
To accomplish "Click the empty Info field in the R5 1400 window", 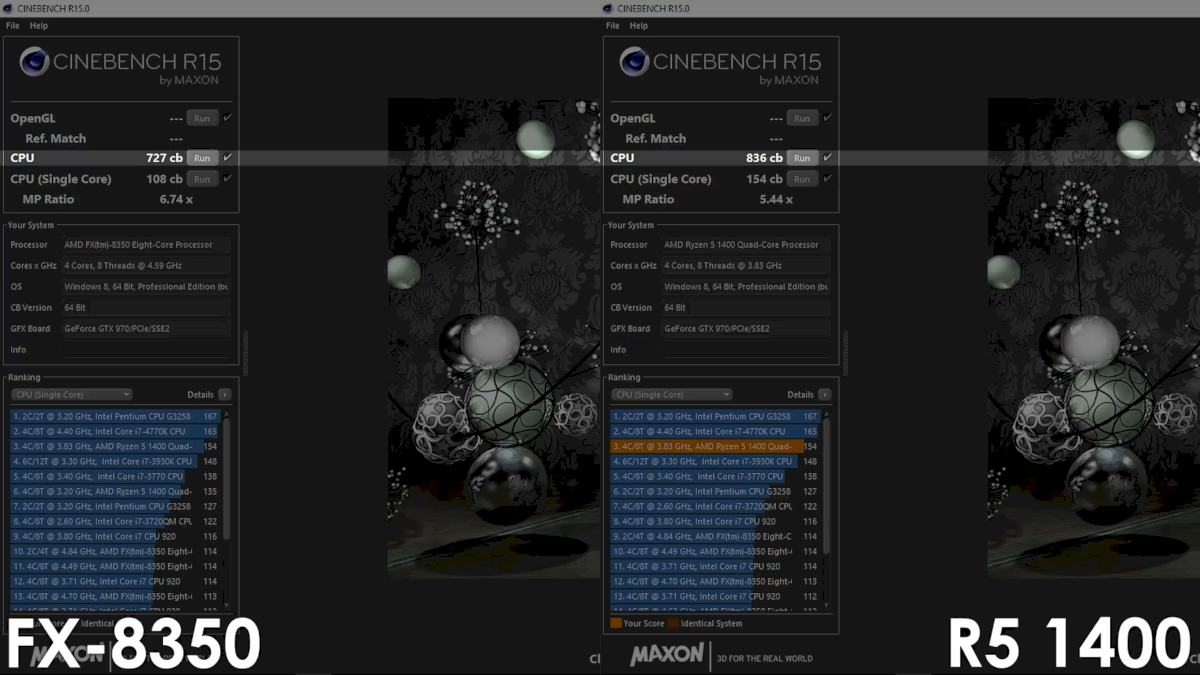I will click(746, 350).
